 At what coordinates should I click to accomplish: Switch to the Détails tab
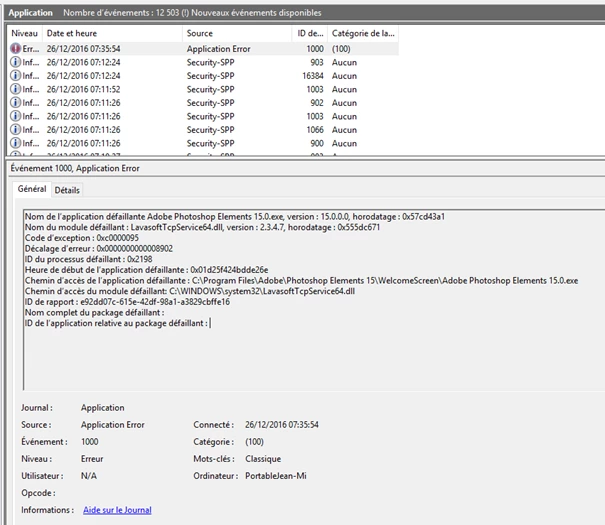click(x=67, y=190)
